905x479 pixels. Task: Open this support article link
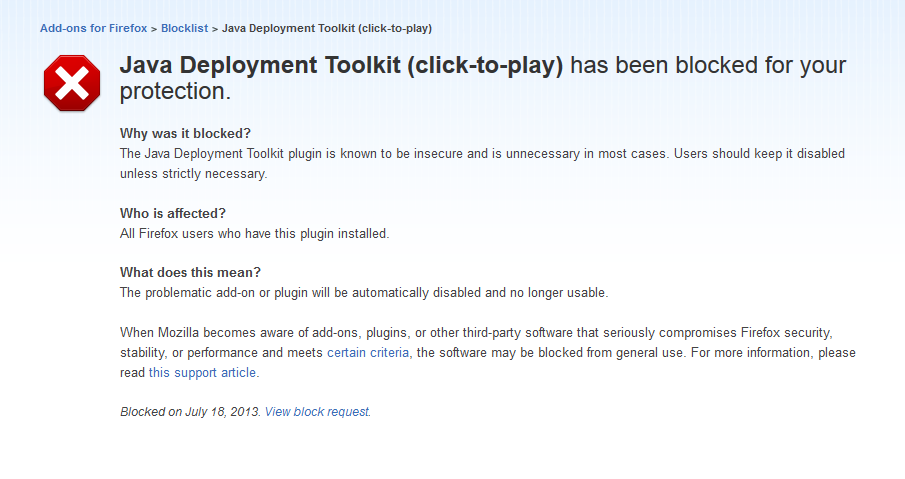(x=203, y=373)
